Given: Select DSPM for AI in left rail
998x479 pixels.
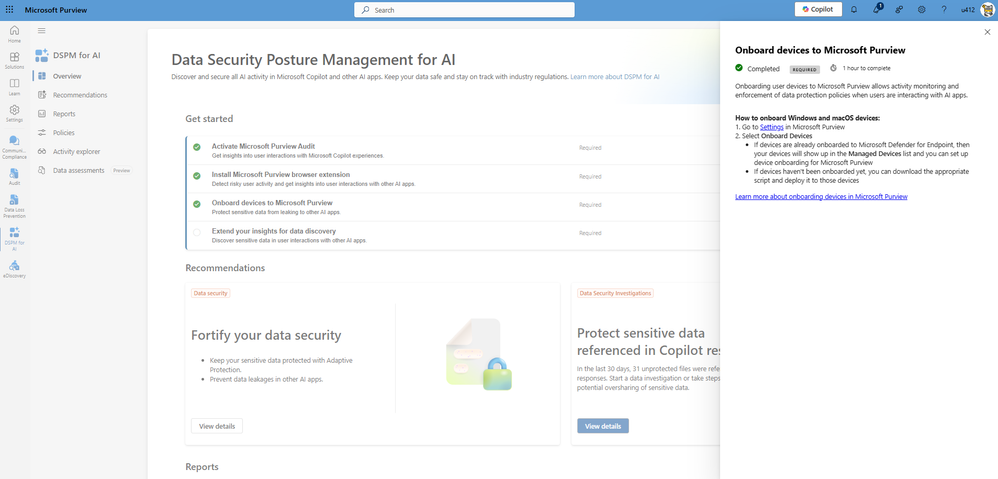Looking at the screenshot, I should coord(14,239).
